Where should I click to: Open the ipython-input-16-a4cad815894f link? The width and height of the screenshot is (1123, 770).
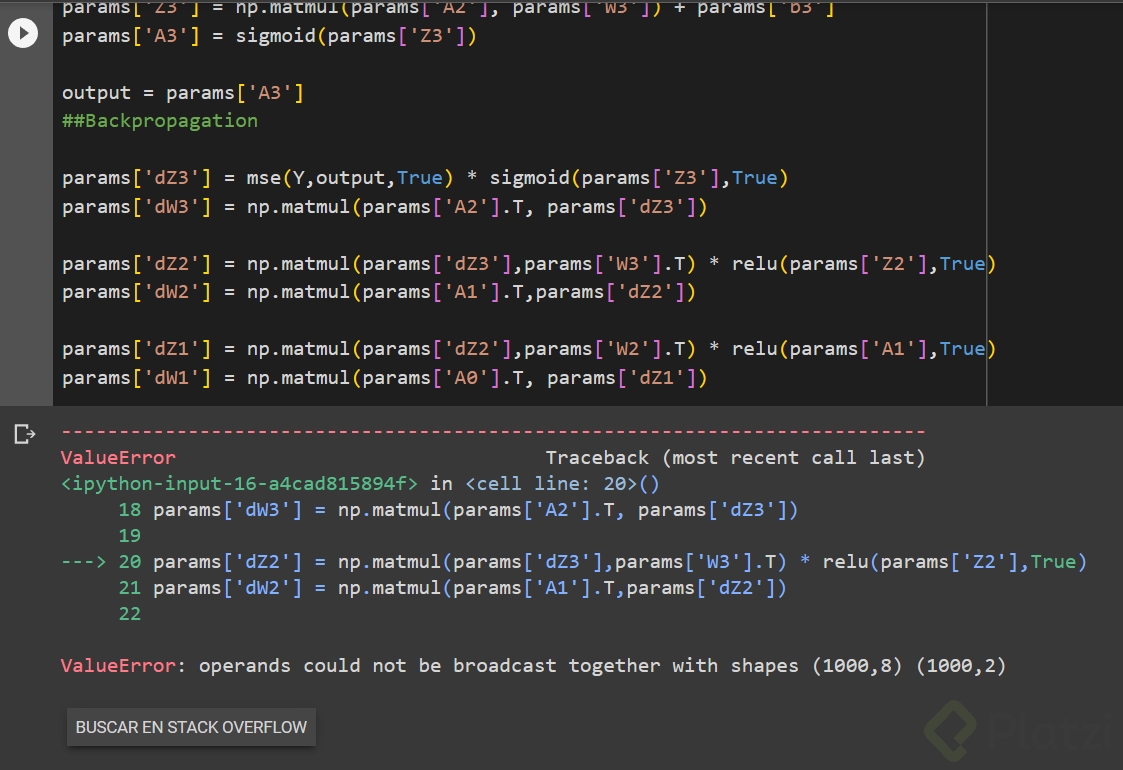[239, 483]
